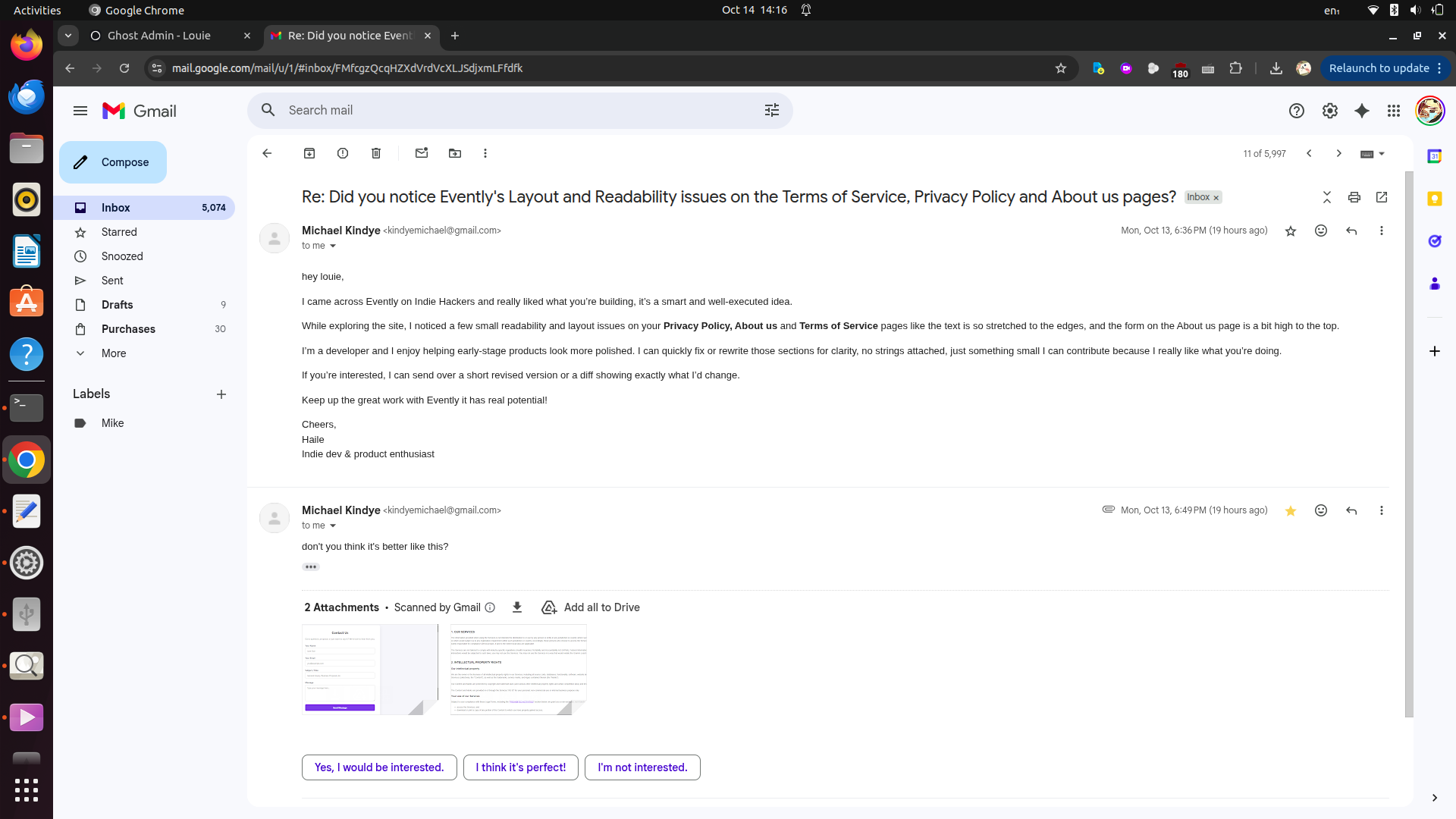This screenshot has height=819, width=1456.
Task: Unstar the second message from Michael
Action: click(1291, 511)
